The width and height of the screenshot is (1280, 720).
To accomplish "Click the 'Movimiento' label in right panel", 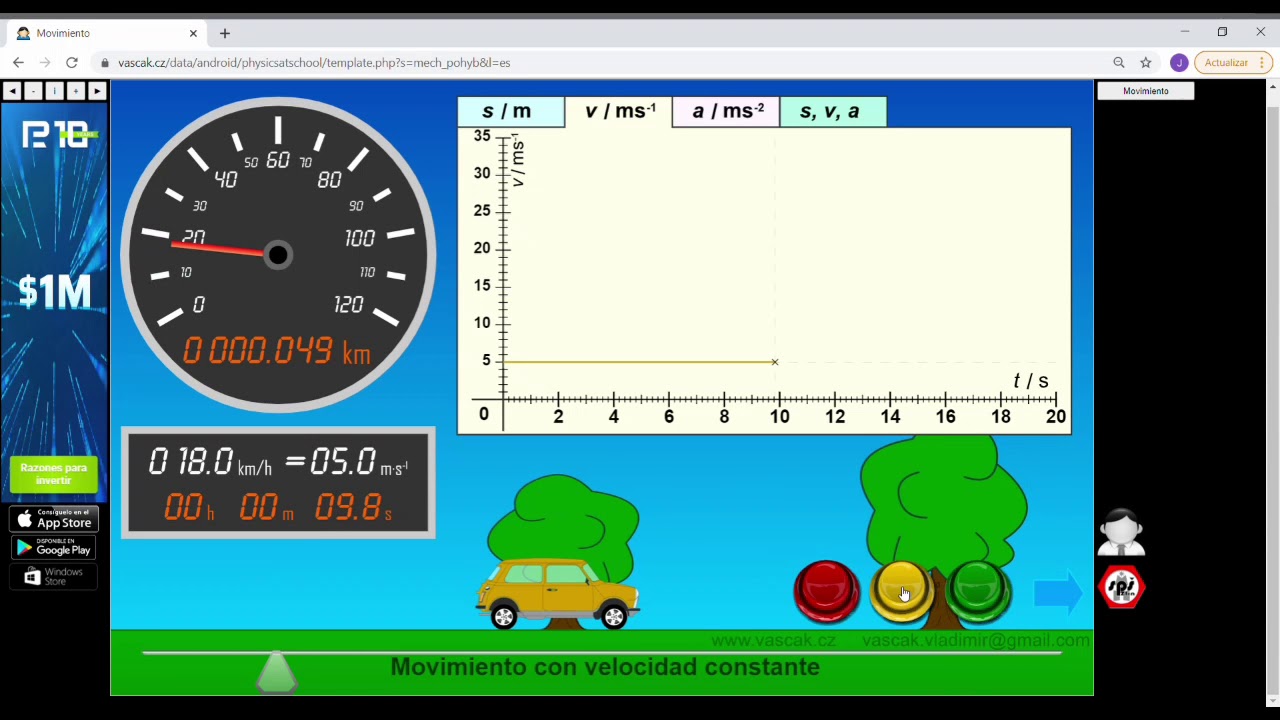I will point(1146,91).
